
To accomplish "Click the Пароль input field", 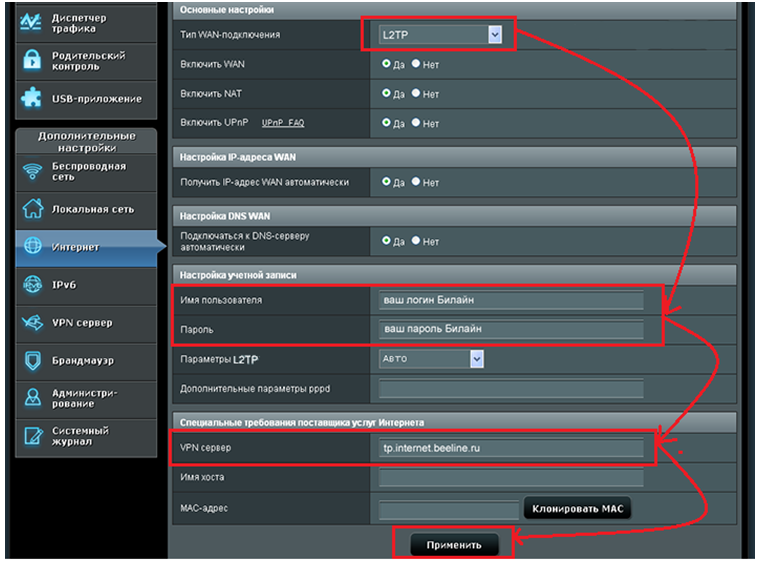I will point(511,329).
